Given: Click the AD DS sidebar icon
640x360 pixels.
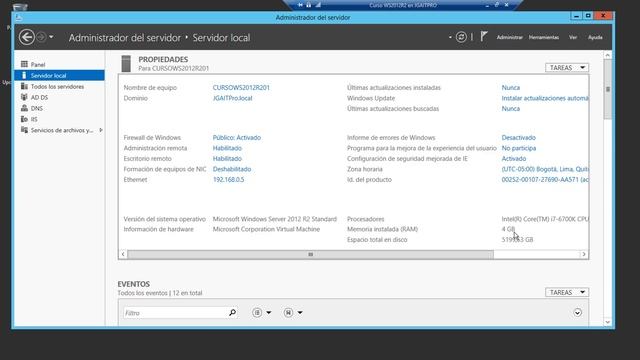Looking at the screenshot, I should (x=24, y=97).
